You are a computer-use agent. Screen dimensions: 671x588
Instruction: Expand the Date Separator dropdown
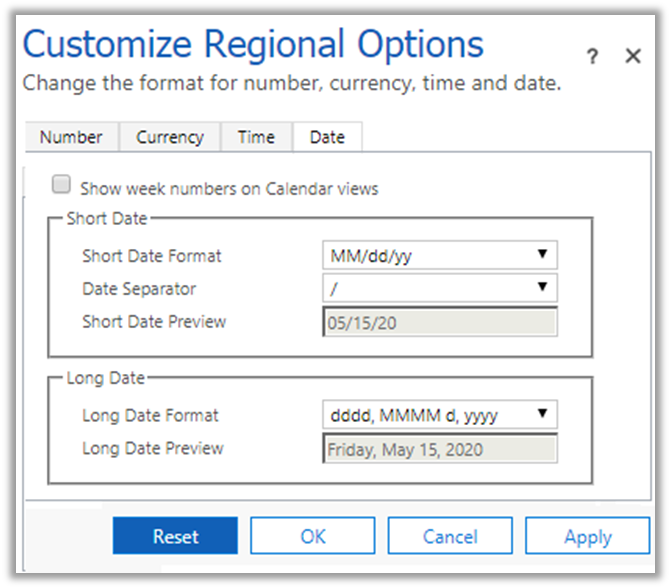click(x=440, y=288)
